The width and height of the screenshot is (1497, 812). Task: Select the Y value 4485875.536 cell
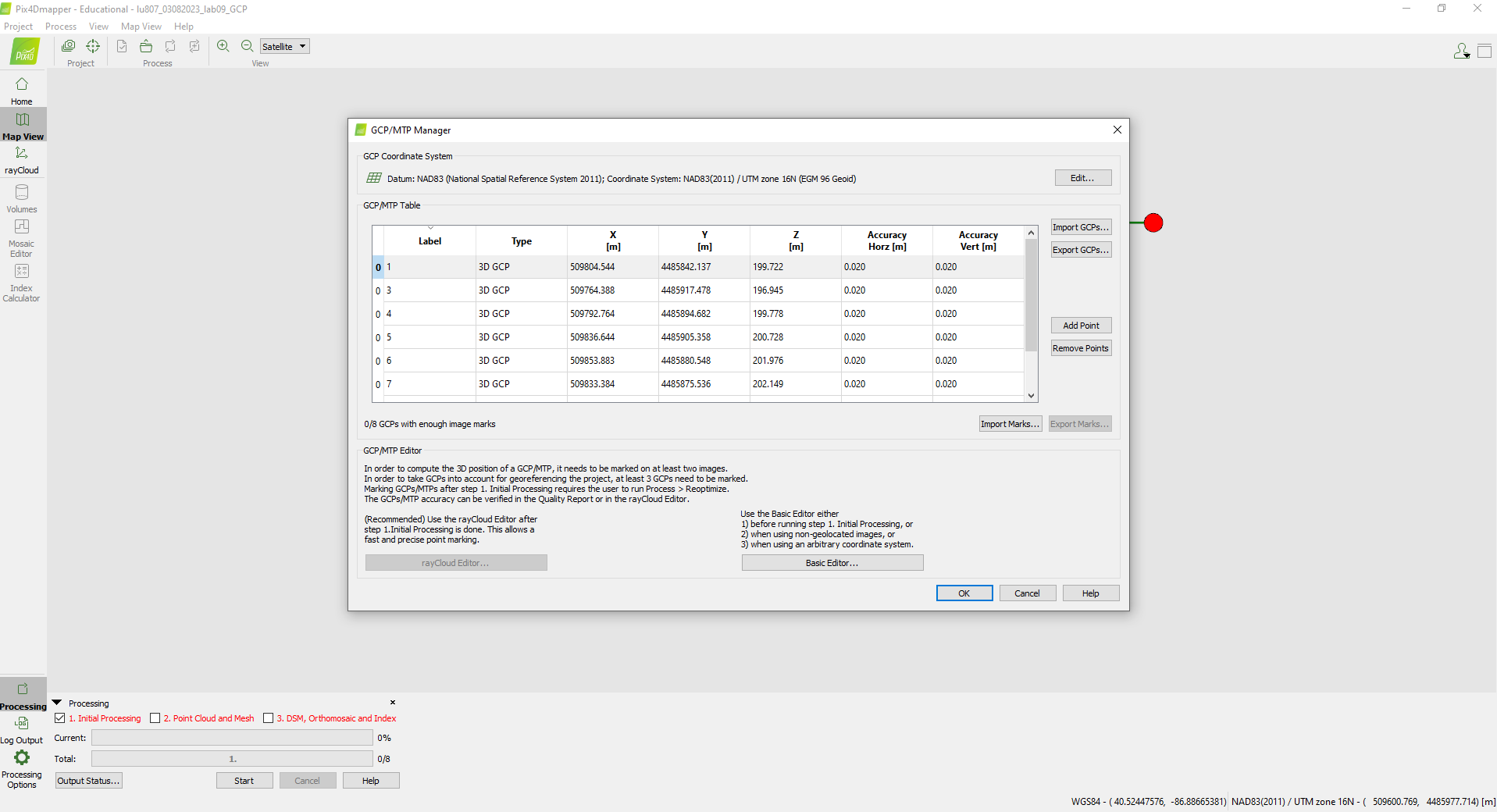tap(704, 384)
